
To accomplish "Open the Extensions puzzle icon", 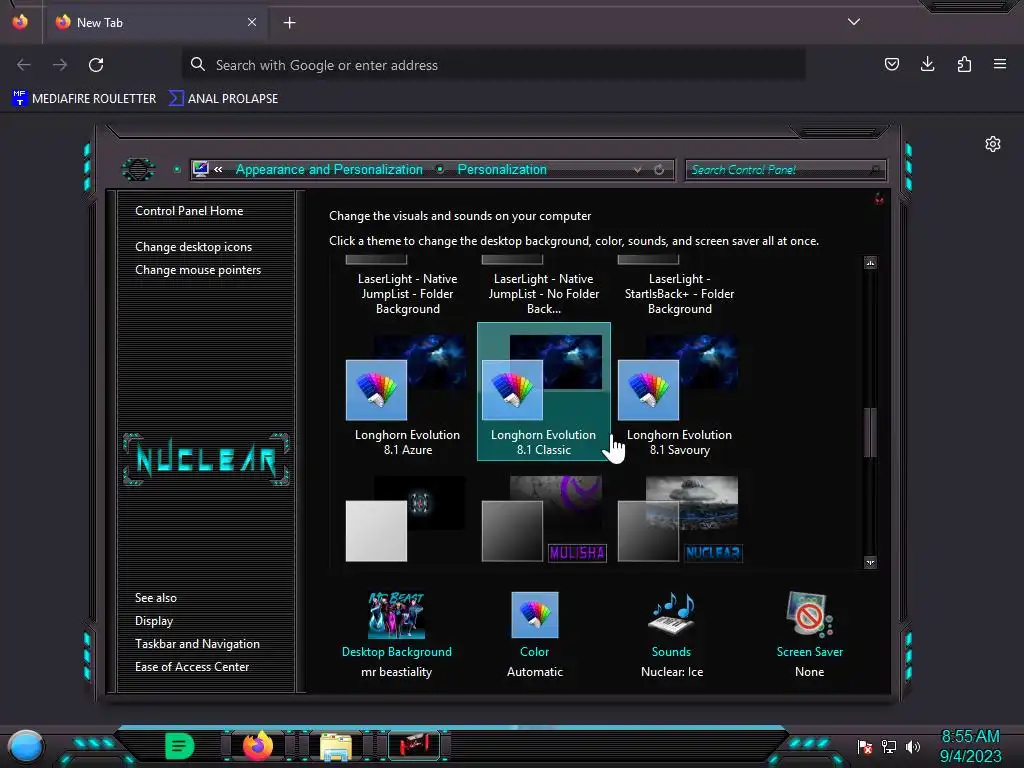I will [x=963, y=64].
